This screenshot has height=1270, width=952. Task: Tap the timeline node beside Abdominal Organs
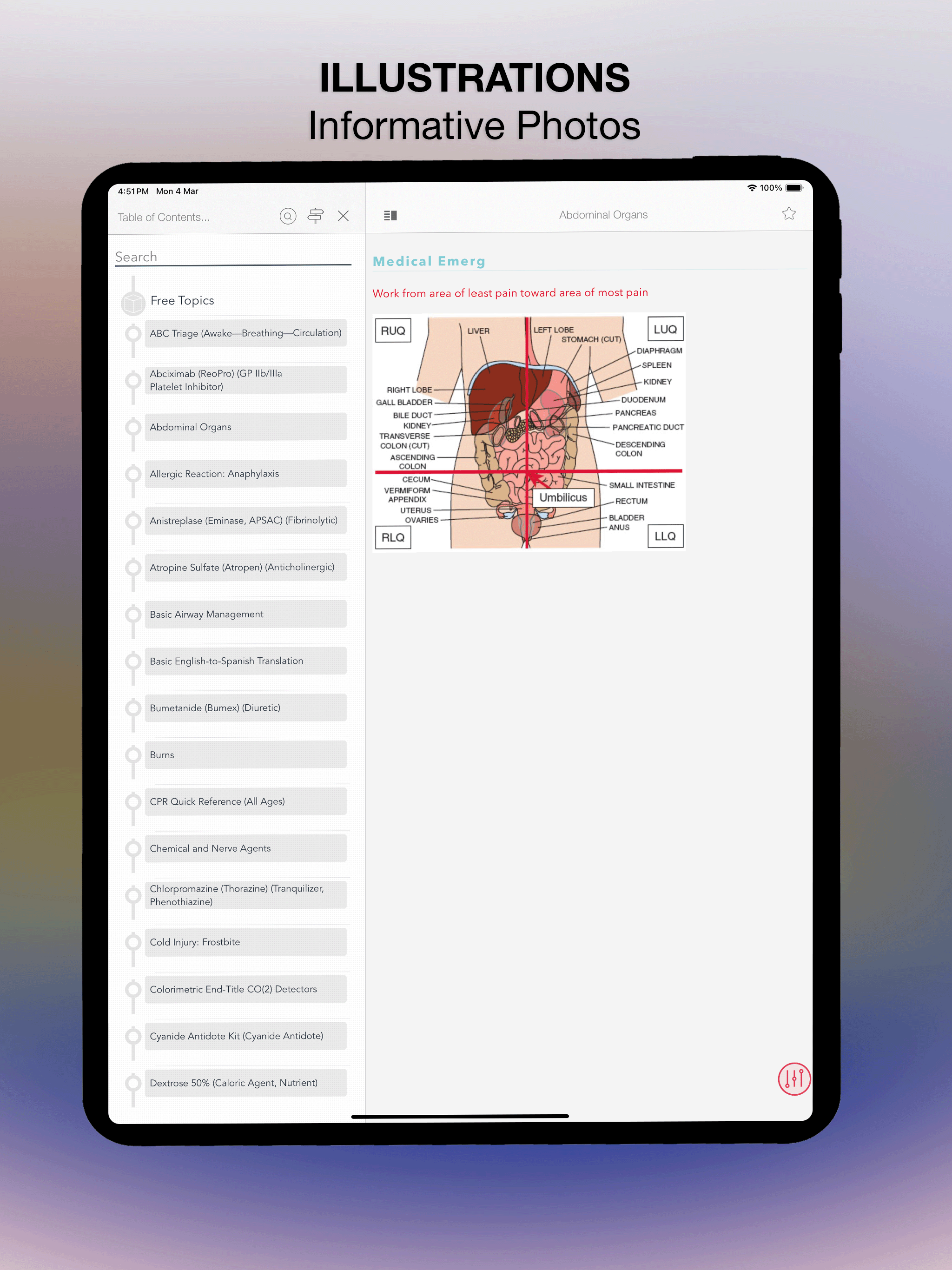pos(133,427)
